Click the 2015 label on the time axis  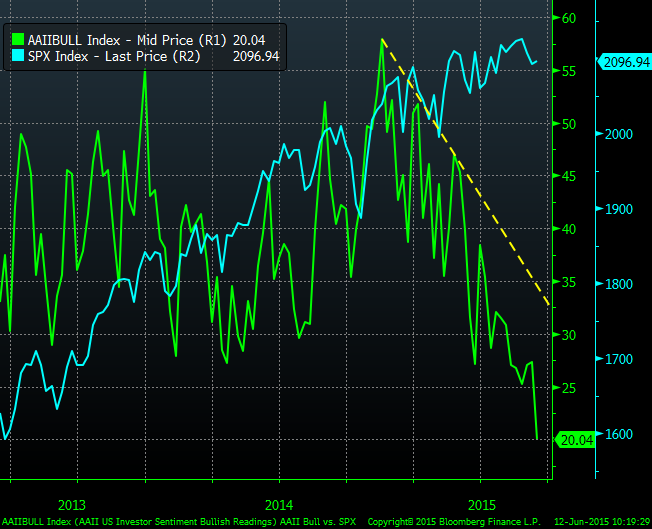483,503
